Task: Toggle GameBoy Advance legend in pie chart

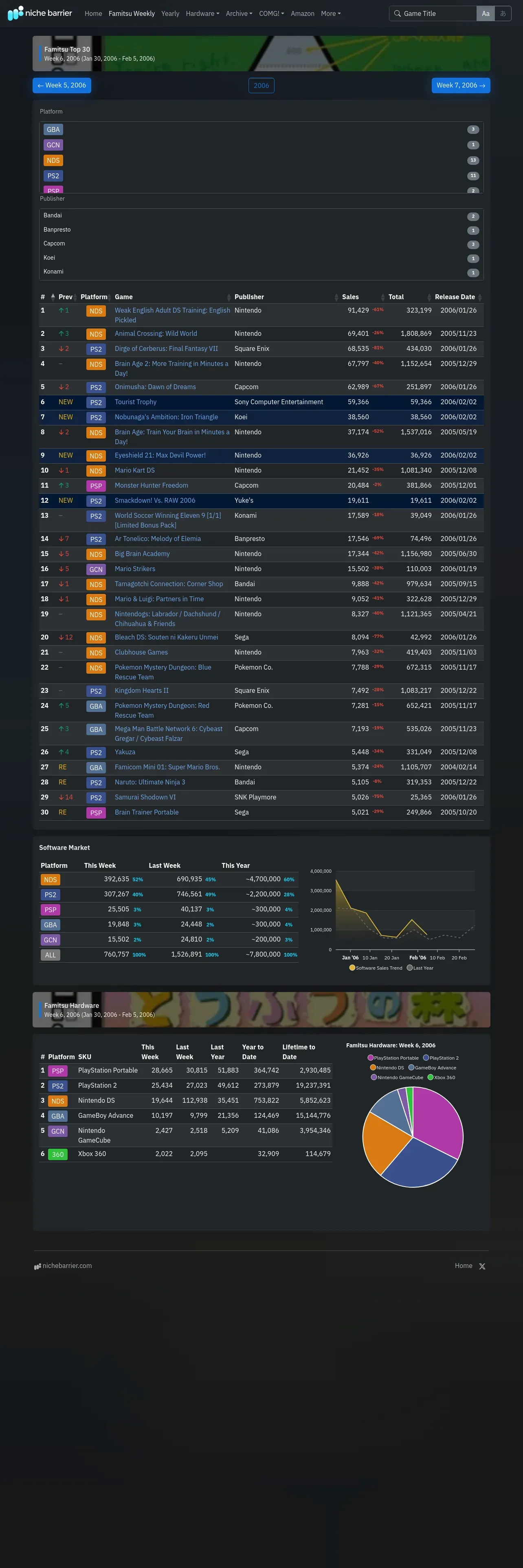Action: (x=432, y=1068)
